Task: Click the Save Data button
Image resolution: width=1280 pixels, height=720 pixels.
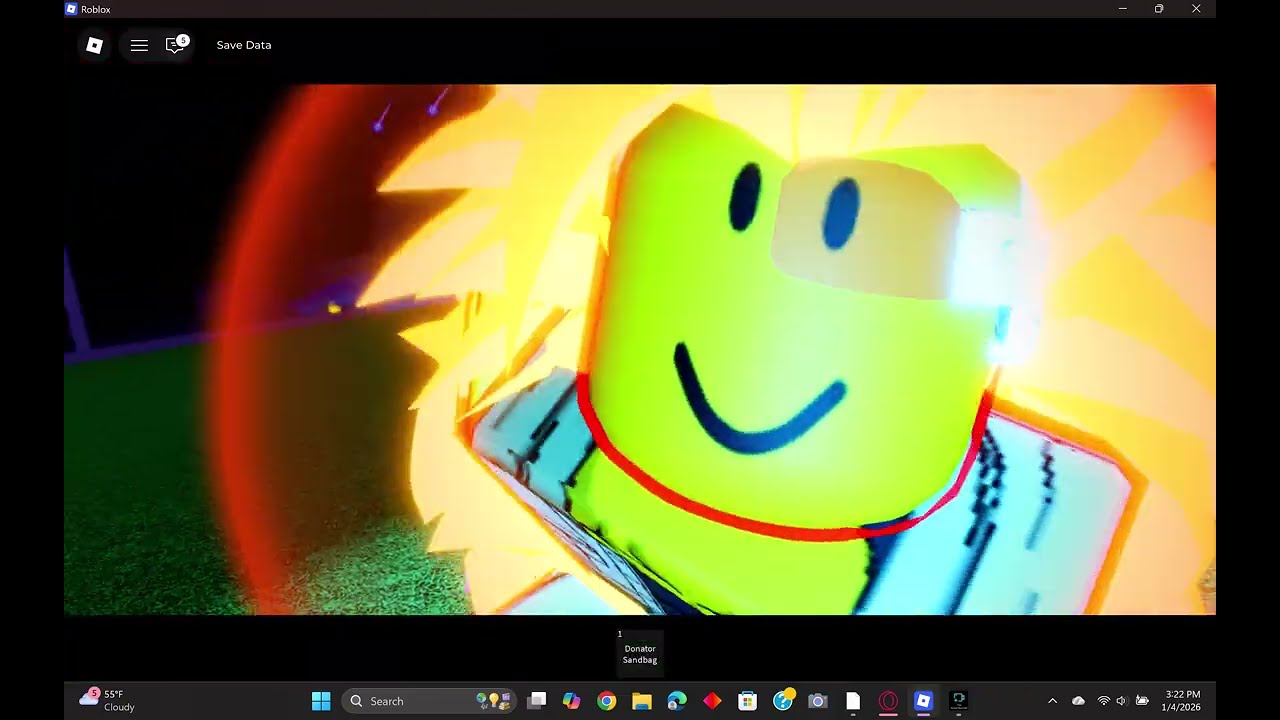Action: tap(244, 45)
